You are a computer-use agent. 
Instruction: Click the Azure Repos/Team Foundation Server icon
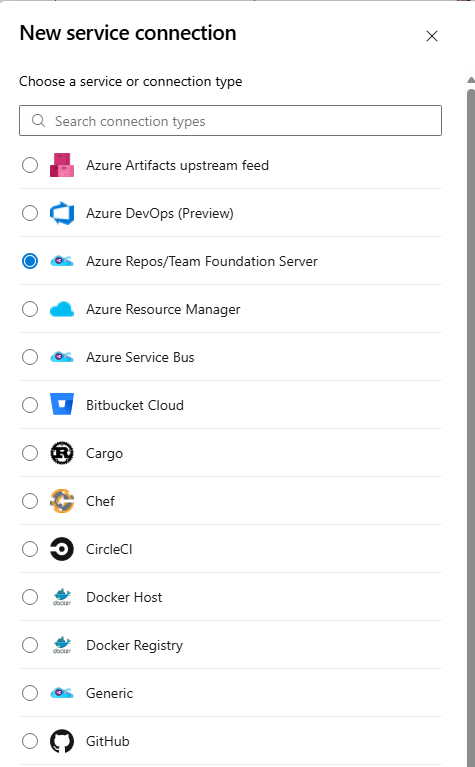point(62,261)
